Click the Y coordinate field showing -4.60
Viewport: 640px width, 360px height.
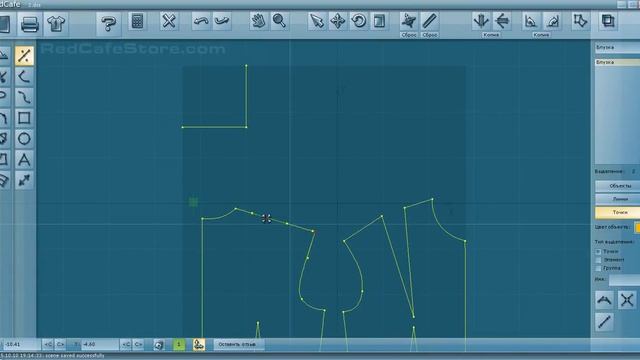100,344
